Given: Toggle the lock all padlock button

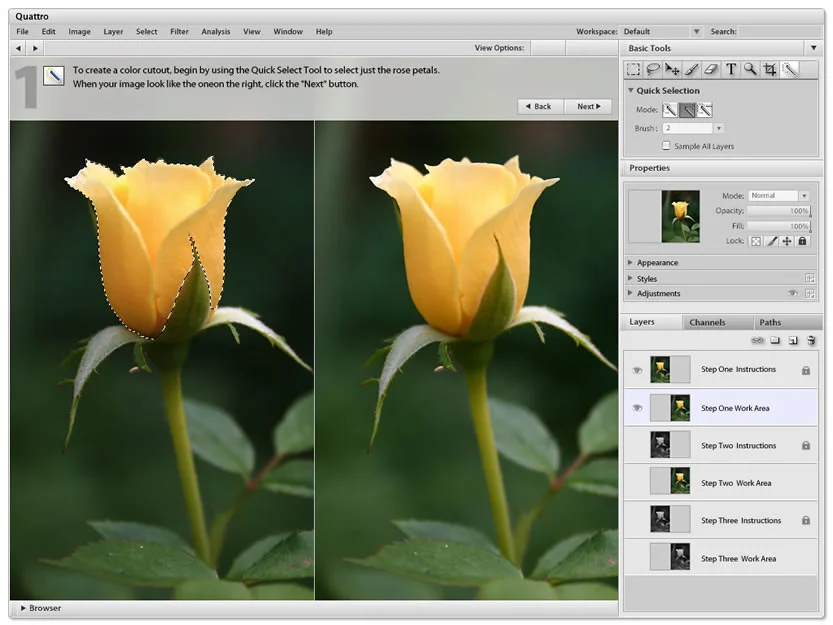Looking at the screenshot, I should point(802,241).
